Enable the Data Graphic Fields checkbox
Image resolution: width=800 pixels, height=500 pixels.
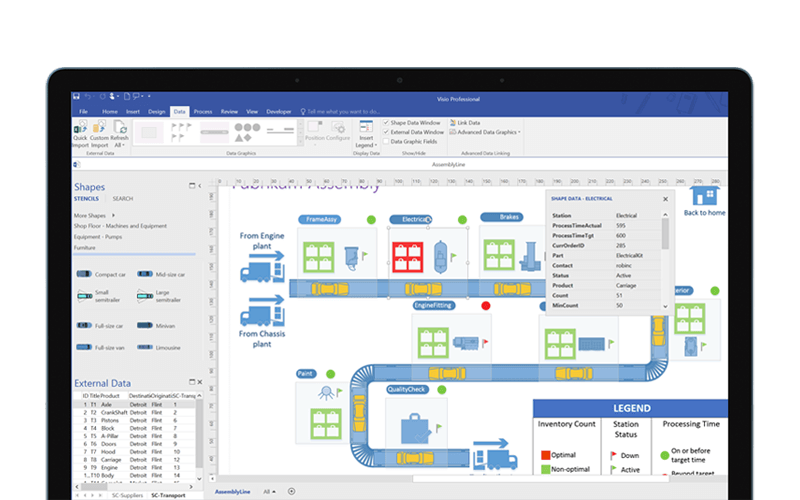pos(386,142)
